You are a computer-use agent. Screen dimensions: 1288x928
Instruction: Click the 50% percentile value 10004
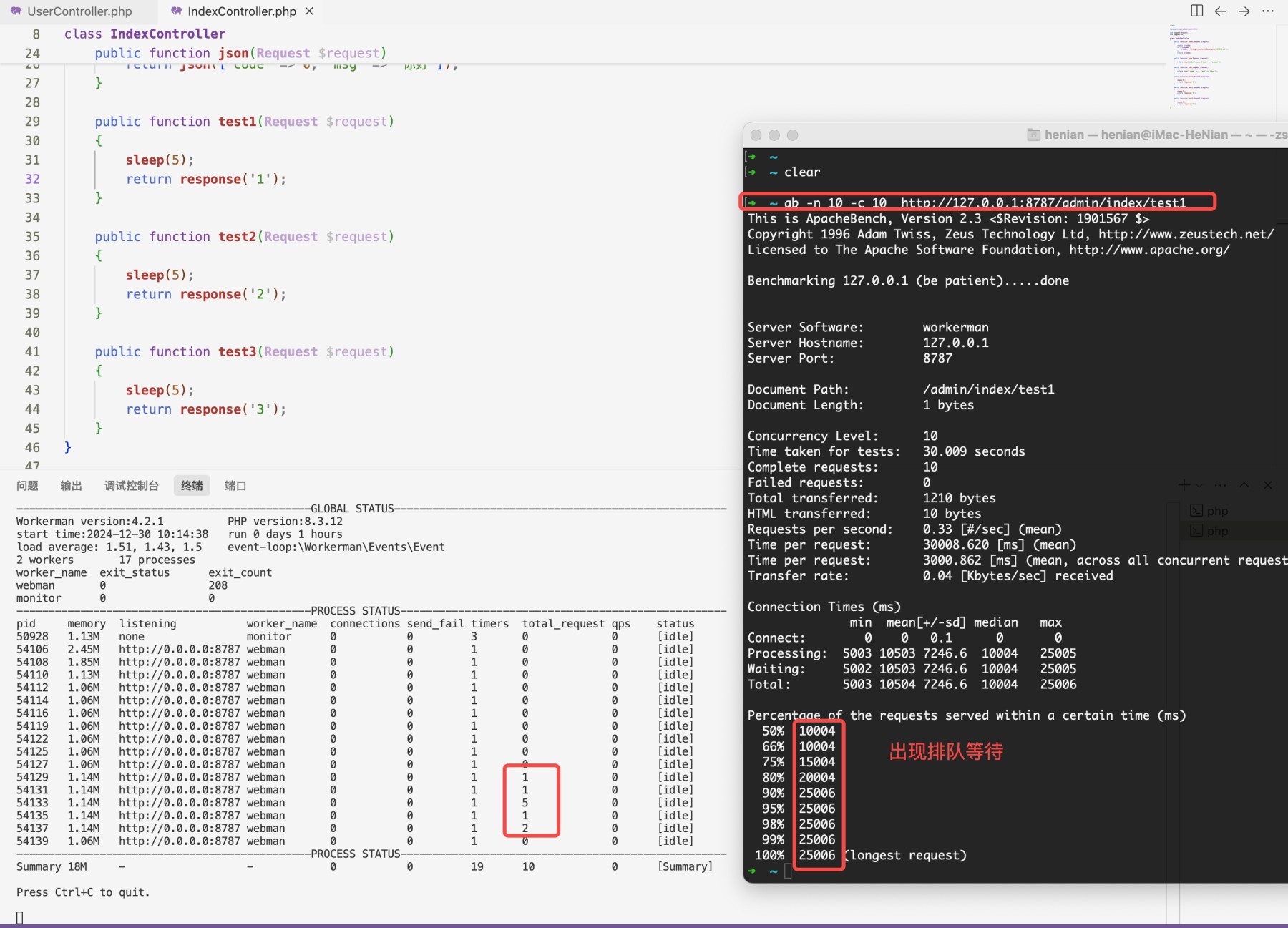click(x=817, y=731)
